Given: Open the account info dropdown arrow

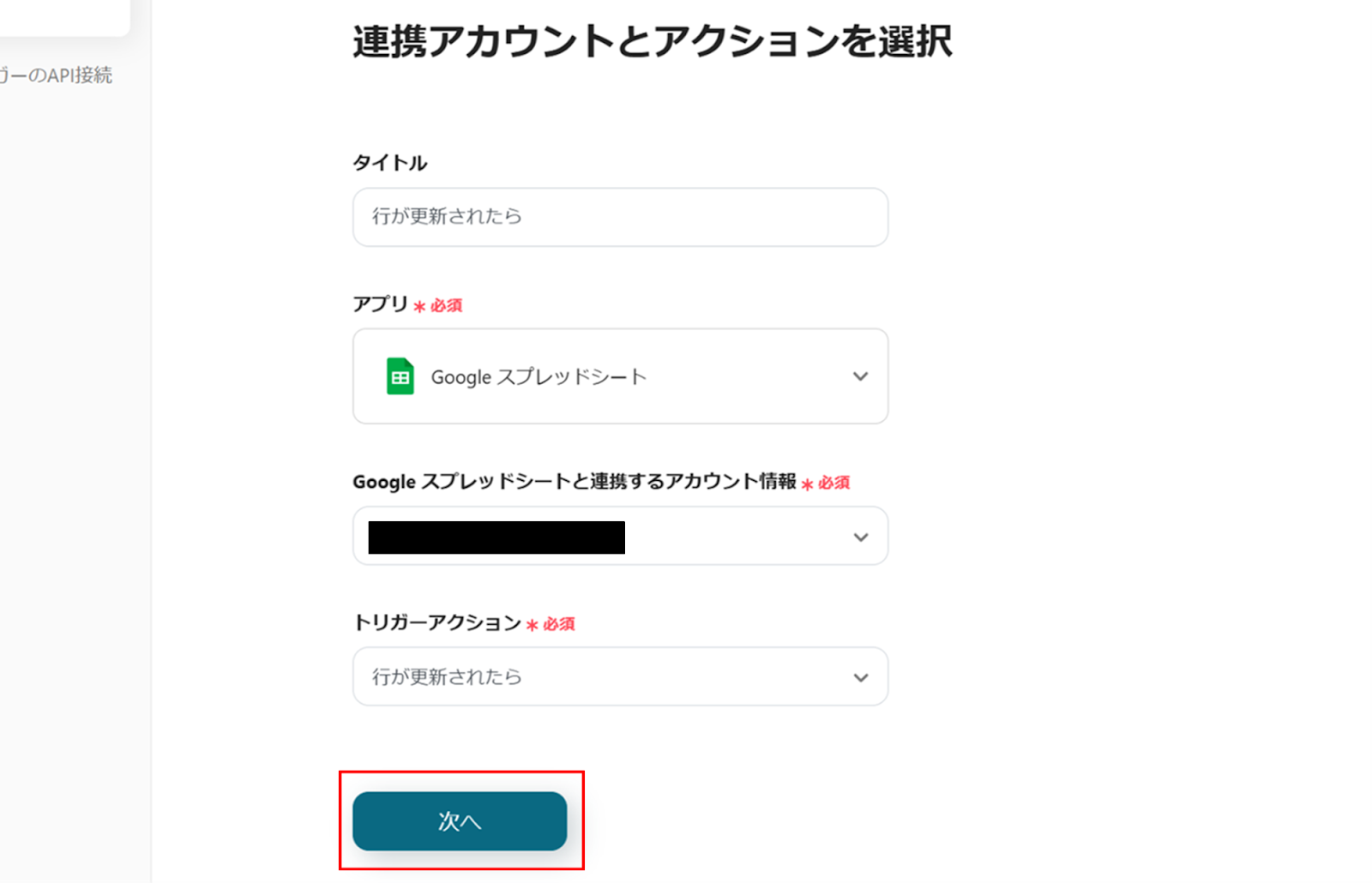Looking at the screenshot, I should tap(860, 538).
